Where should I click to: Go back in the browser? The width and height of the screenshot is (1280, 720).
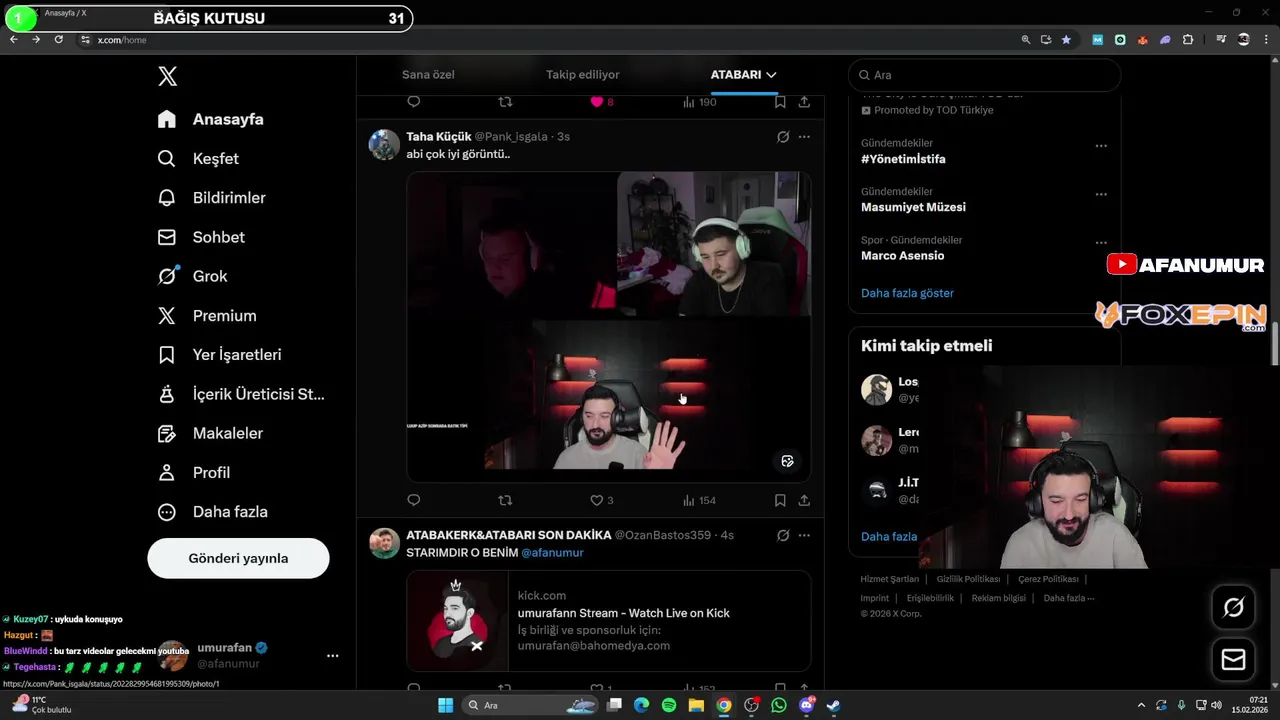[14, 40]
